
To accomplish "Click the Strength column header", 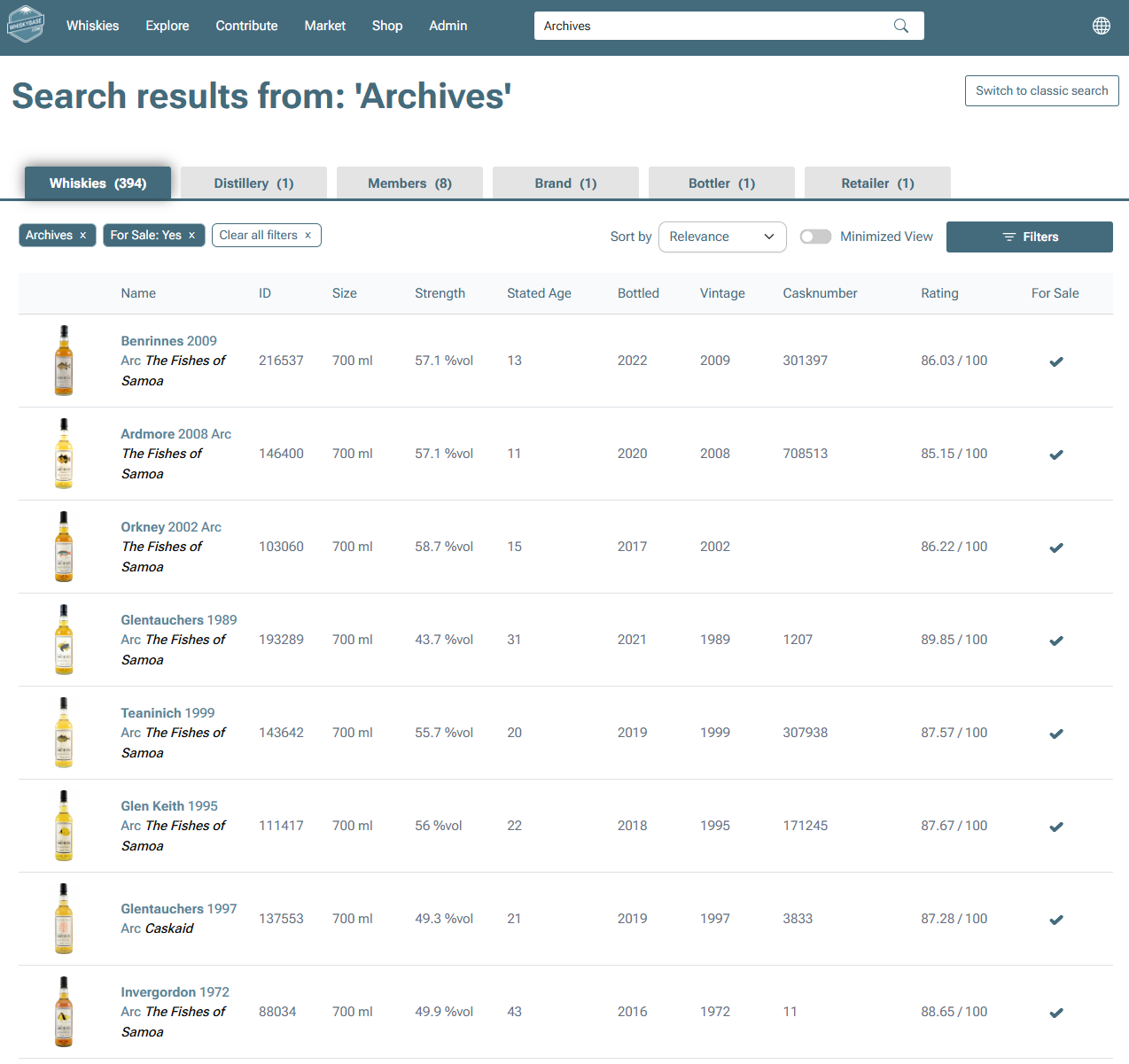I will click(440, 293).
